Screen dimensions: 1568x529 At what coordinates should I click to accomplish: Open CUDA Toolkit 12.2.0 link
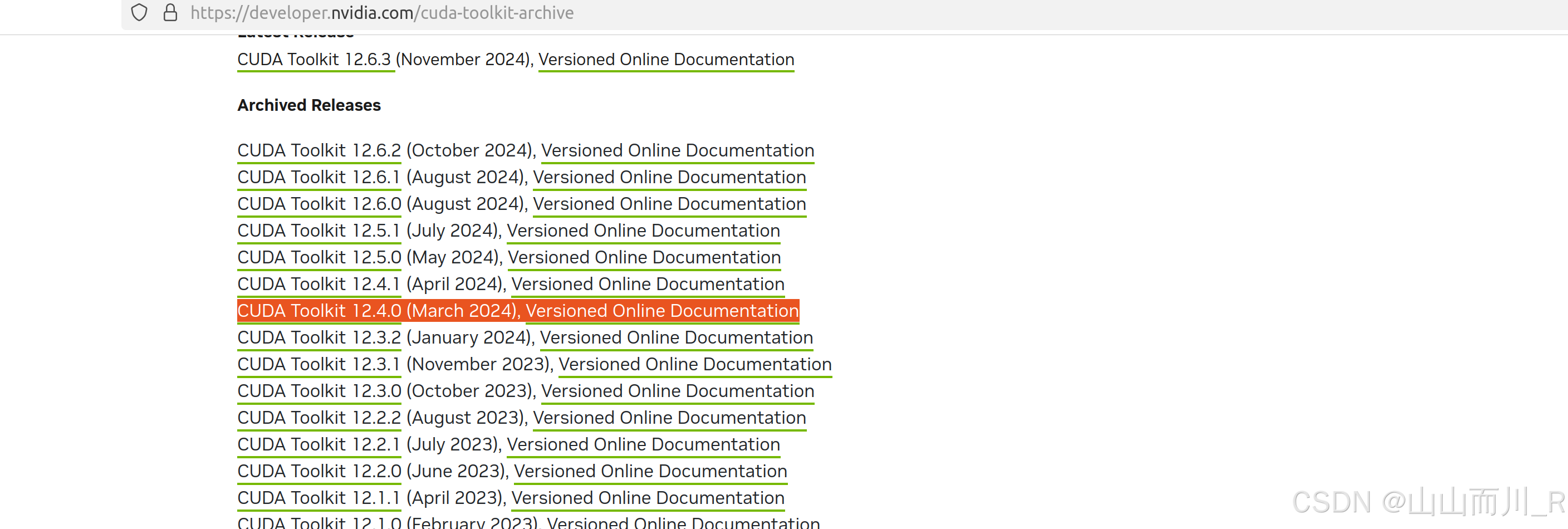tap(319, 472)
